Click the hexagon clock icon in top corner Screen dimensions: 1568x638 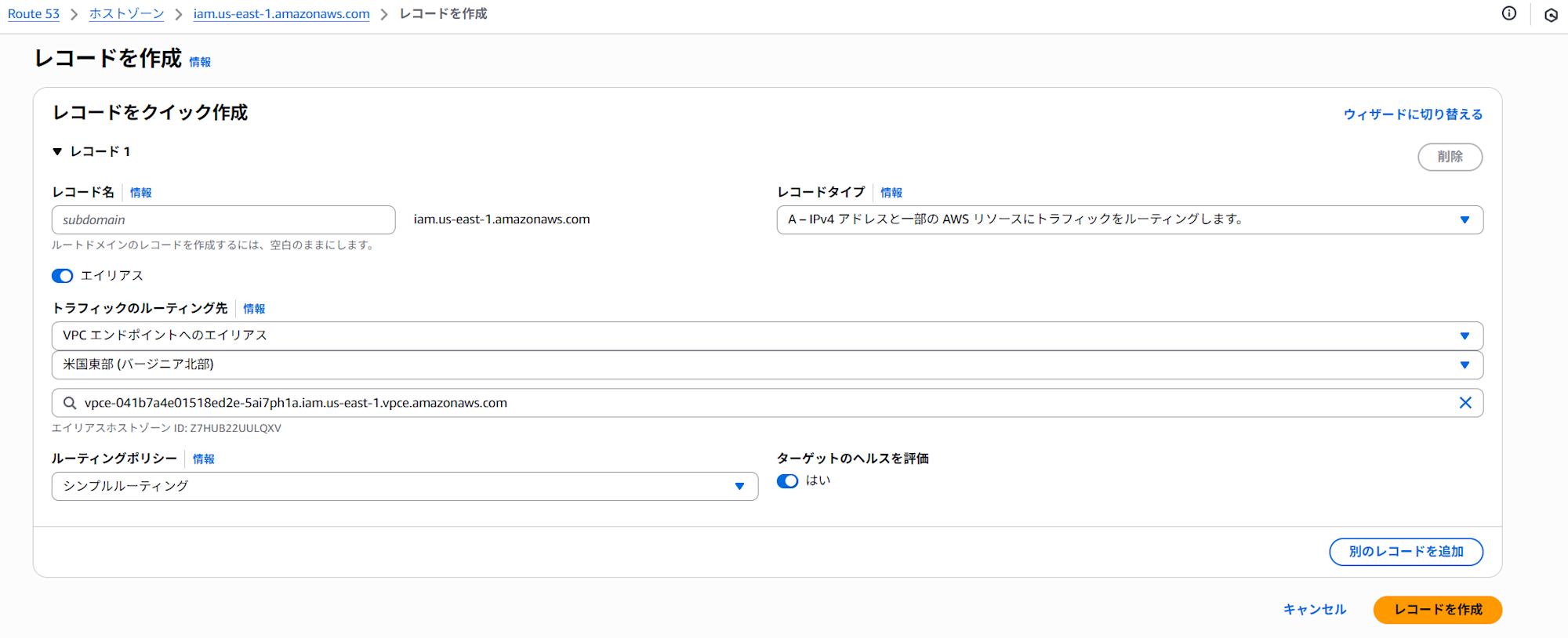tap(1551, 15)
